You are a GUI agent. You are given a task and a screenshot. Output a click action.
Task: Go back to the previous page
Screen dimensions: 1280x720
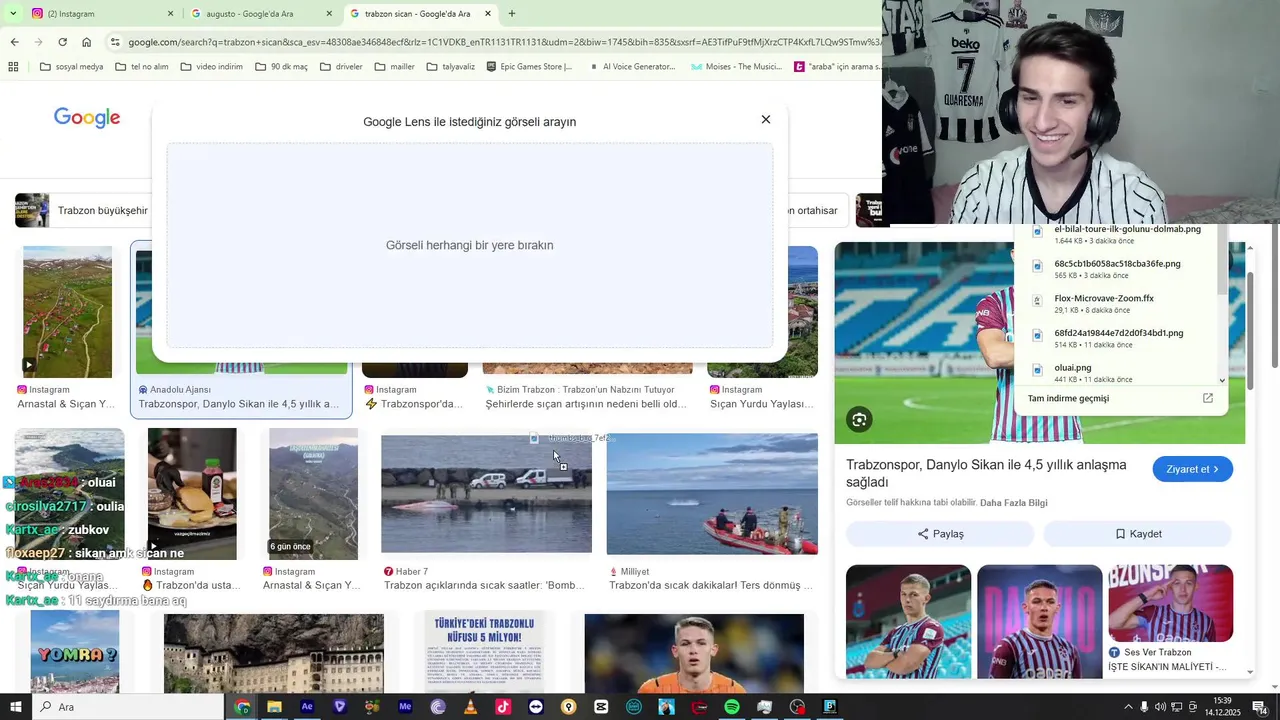14,42
